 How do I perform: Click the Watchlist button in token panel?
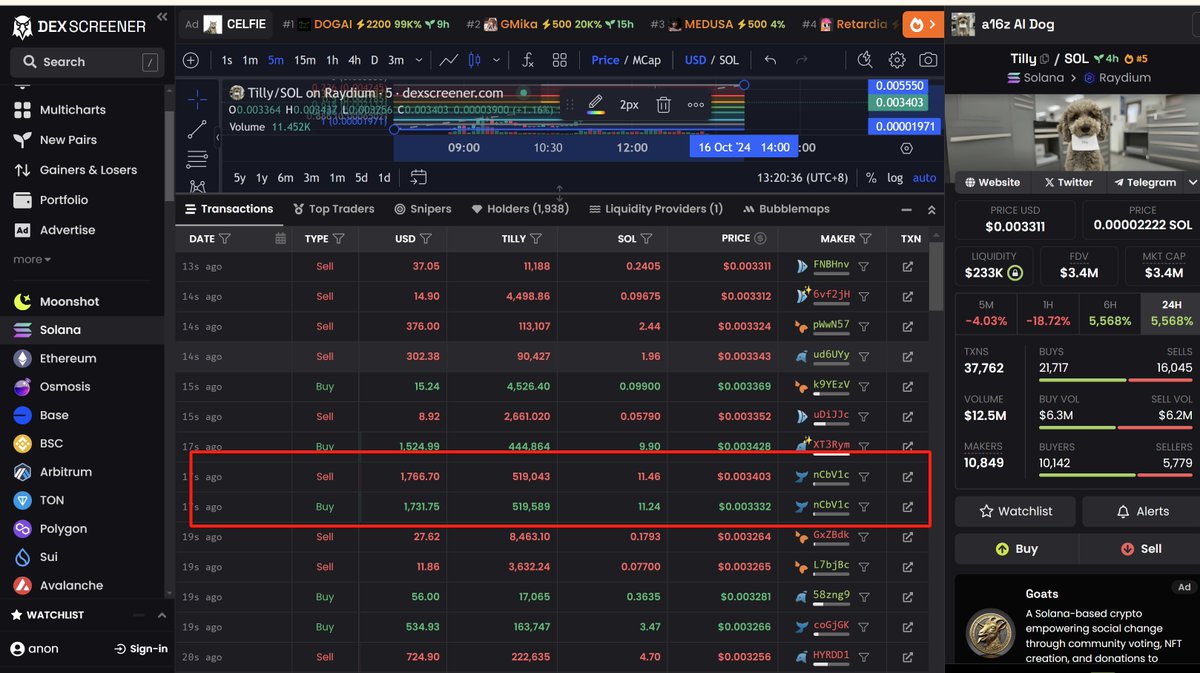point(1016,511)
